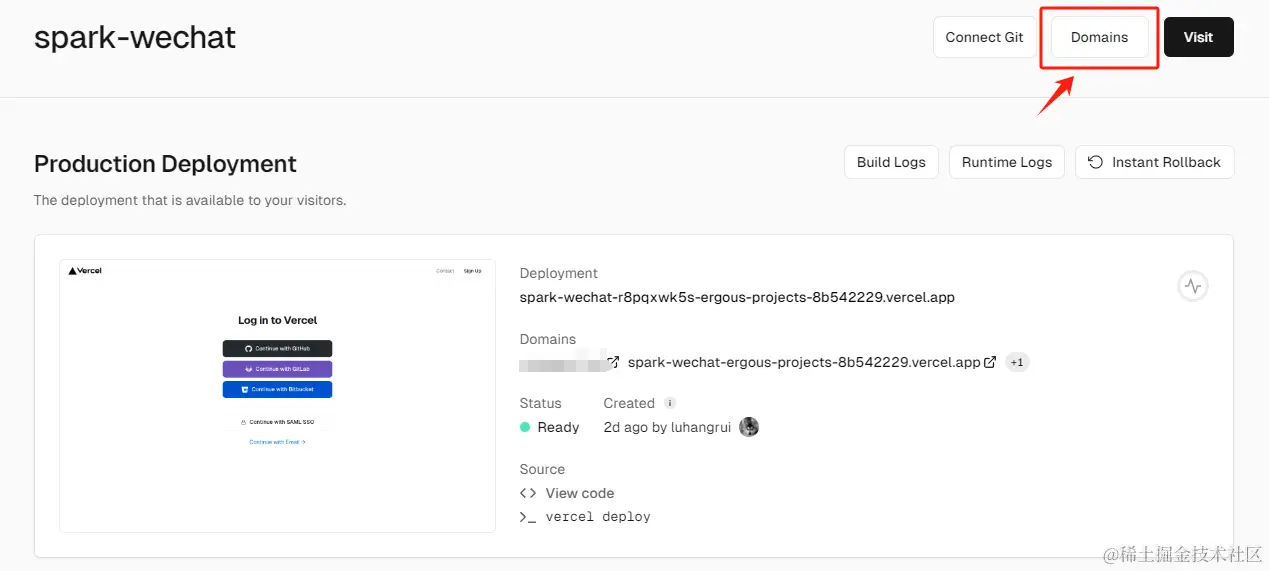This screenshot has width=1269, height=571.
Task: Click the activity pulse icon in the deployment card
Action: pyautogui.click(x=1192, y=286)
